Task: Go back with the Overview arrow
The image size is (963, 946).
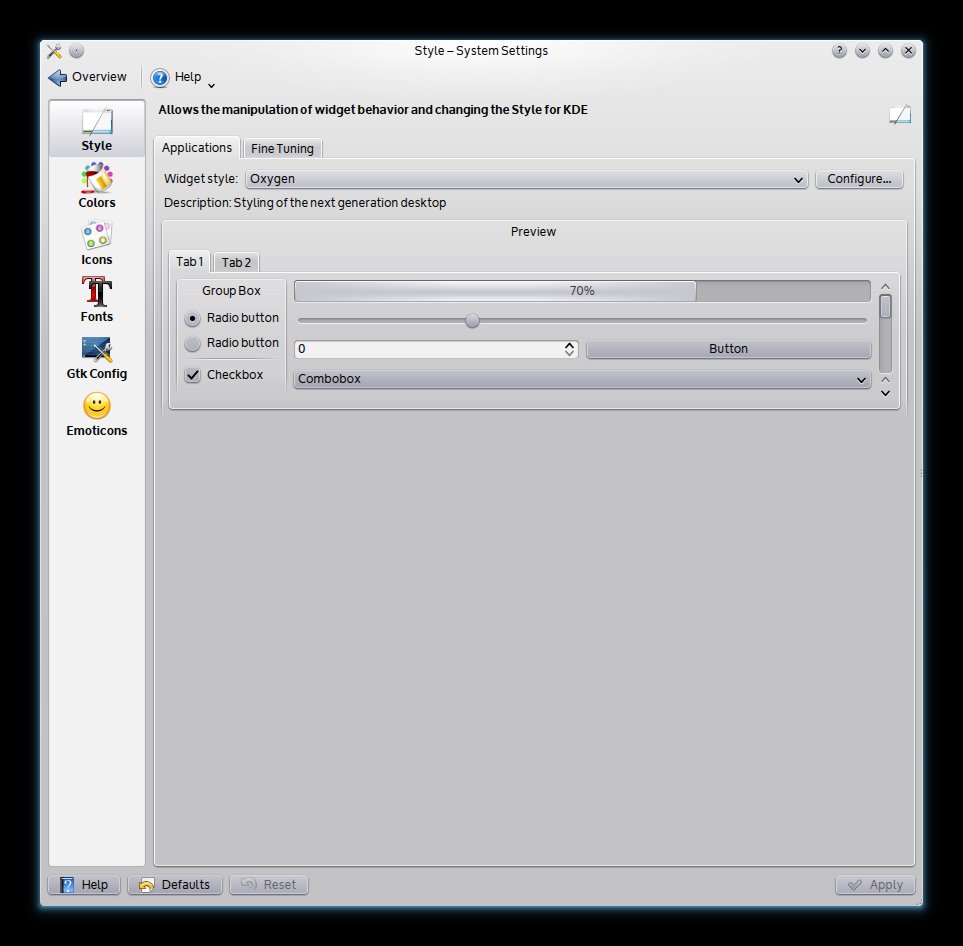Action: pyautogui.click(x=88, y=77)
